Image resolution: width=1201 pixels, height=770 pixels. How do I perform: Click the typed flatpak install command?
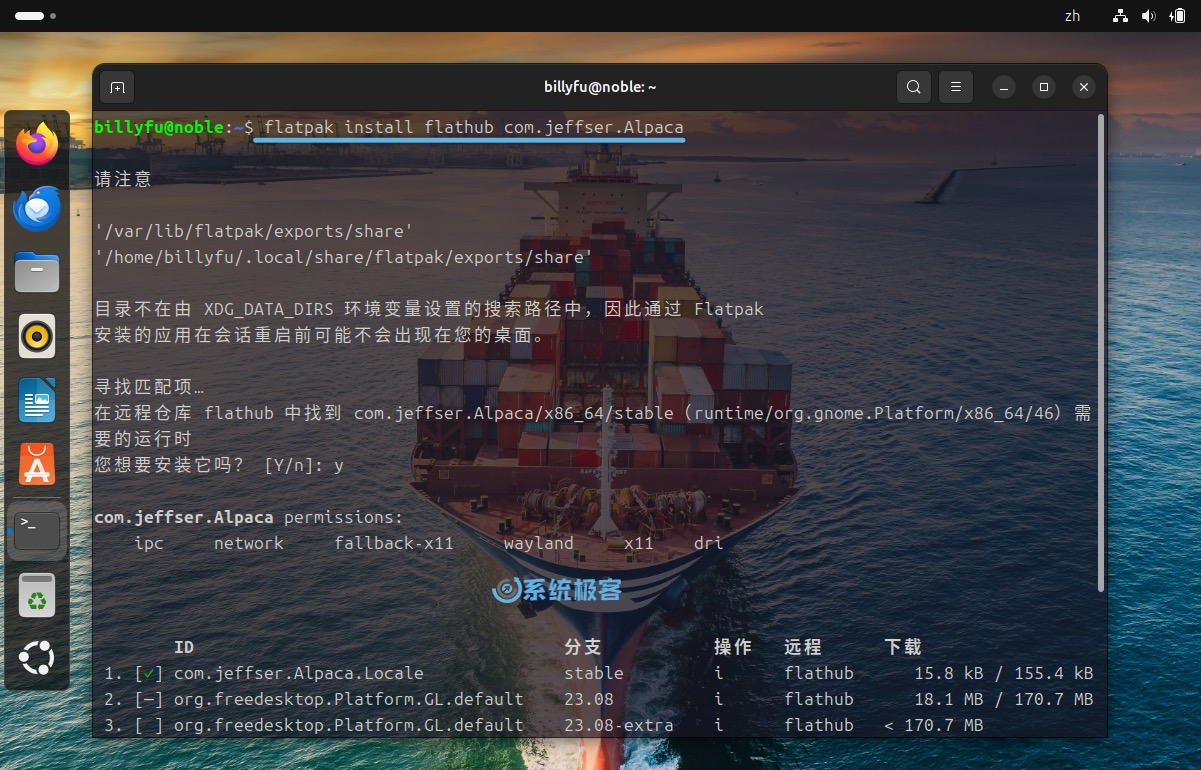[474, 127]
